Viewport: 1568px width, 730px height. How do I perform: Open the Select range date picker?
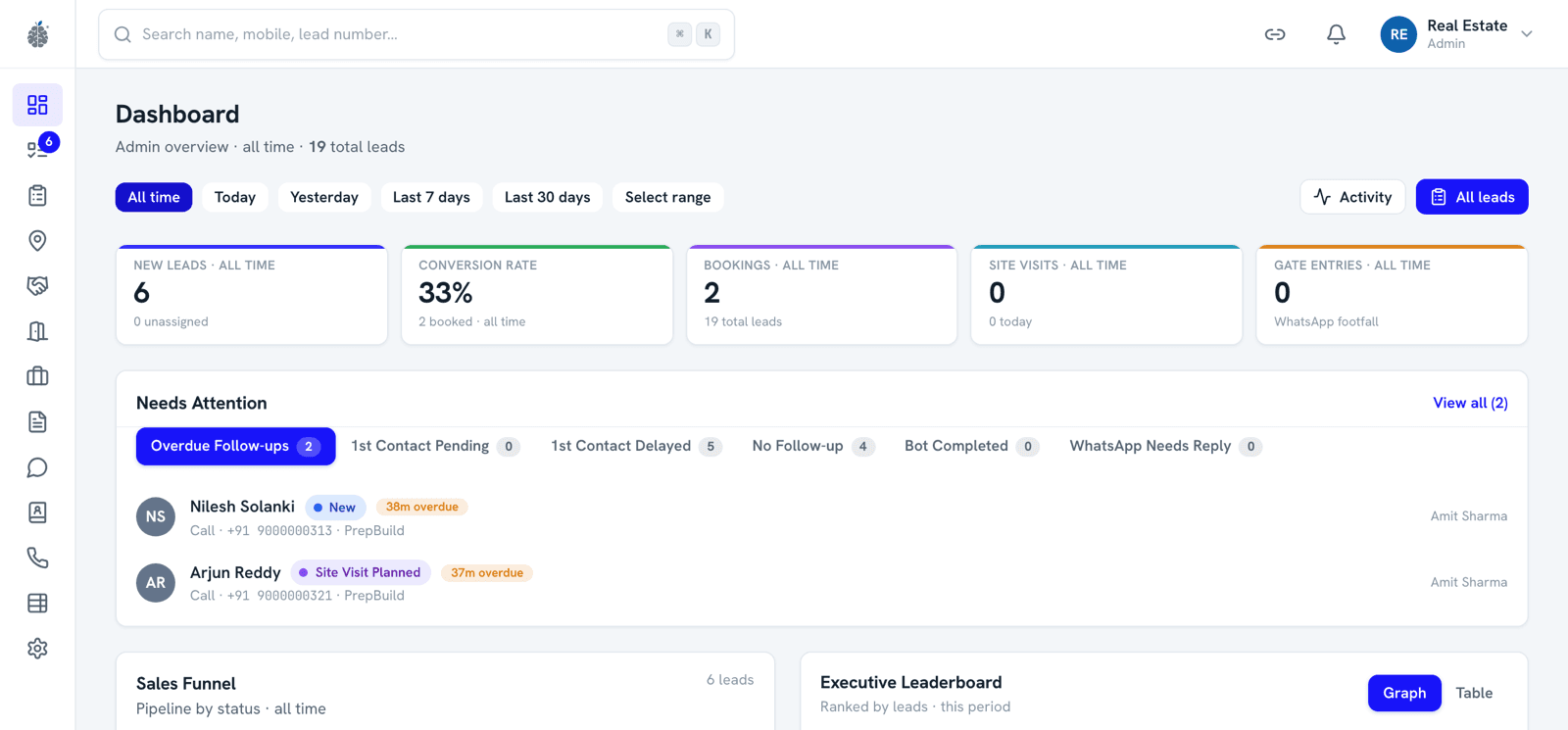point(668,197)
